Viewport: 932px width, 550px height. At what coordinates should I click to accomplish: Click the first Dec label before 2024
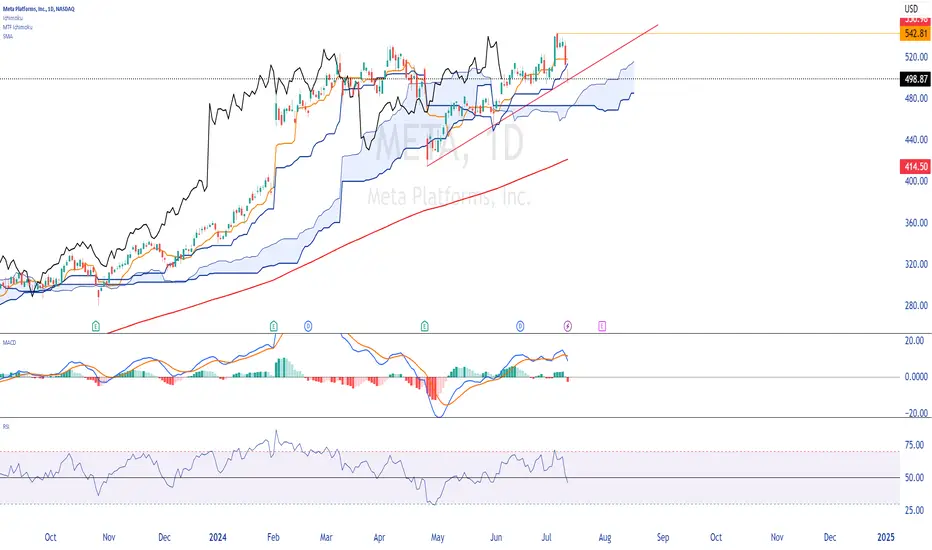164,537
